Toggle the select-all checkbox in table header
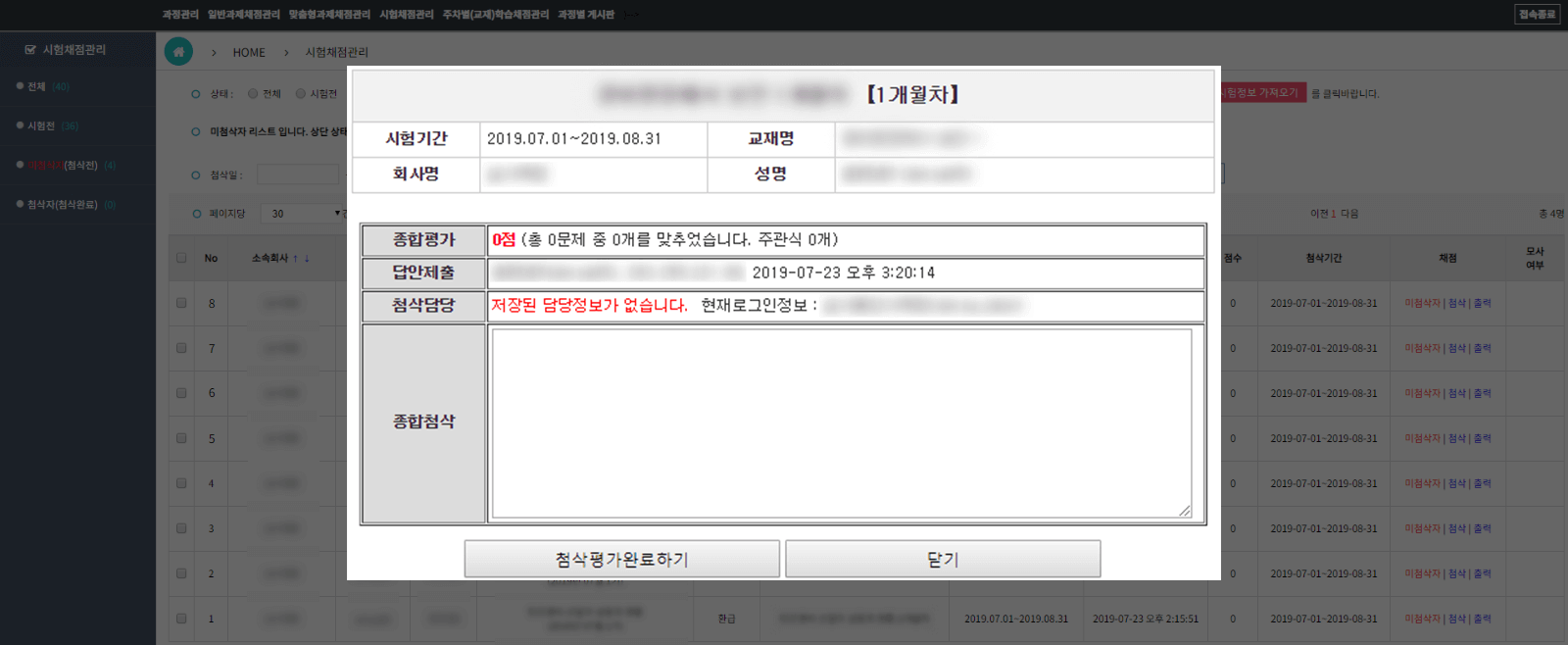The height and width of the screenshot is (645, 1568). click(x=181, y=258)
